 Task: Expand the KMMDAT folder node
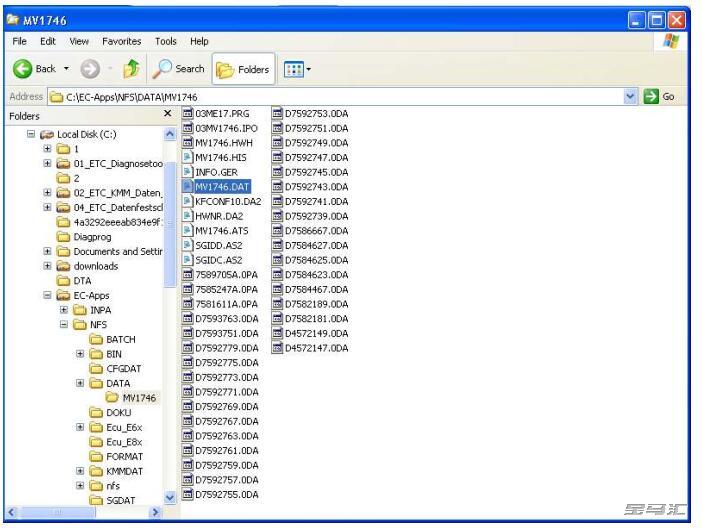[80, 471]
